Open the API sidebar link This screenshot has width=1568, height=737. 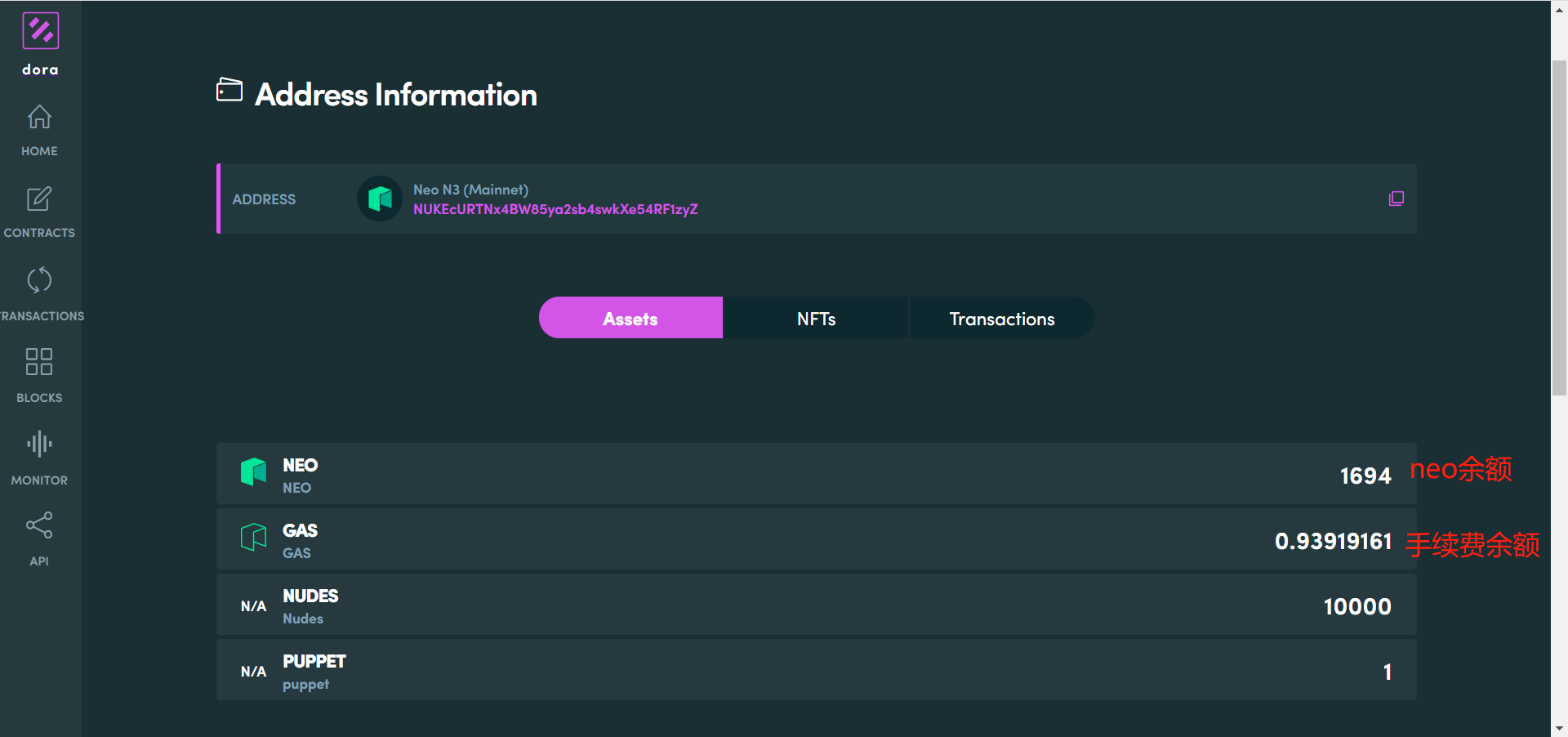[39, 538]
